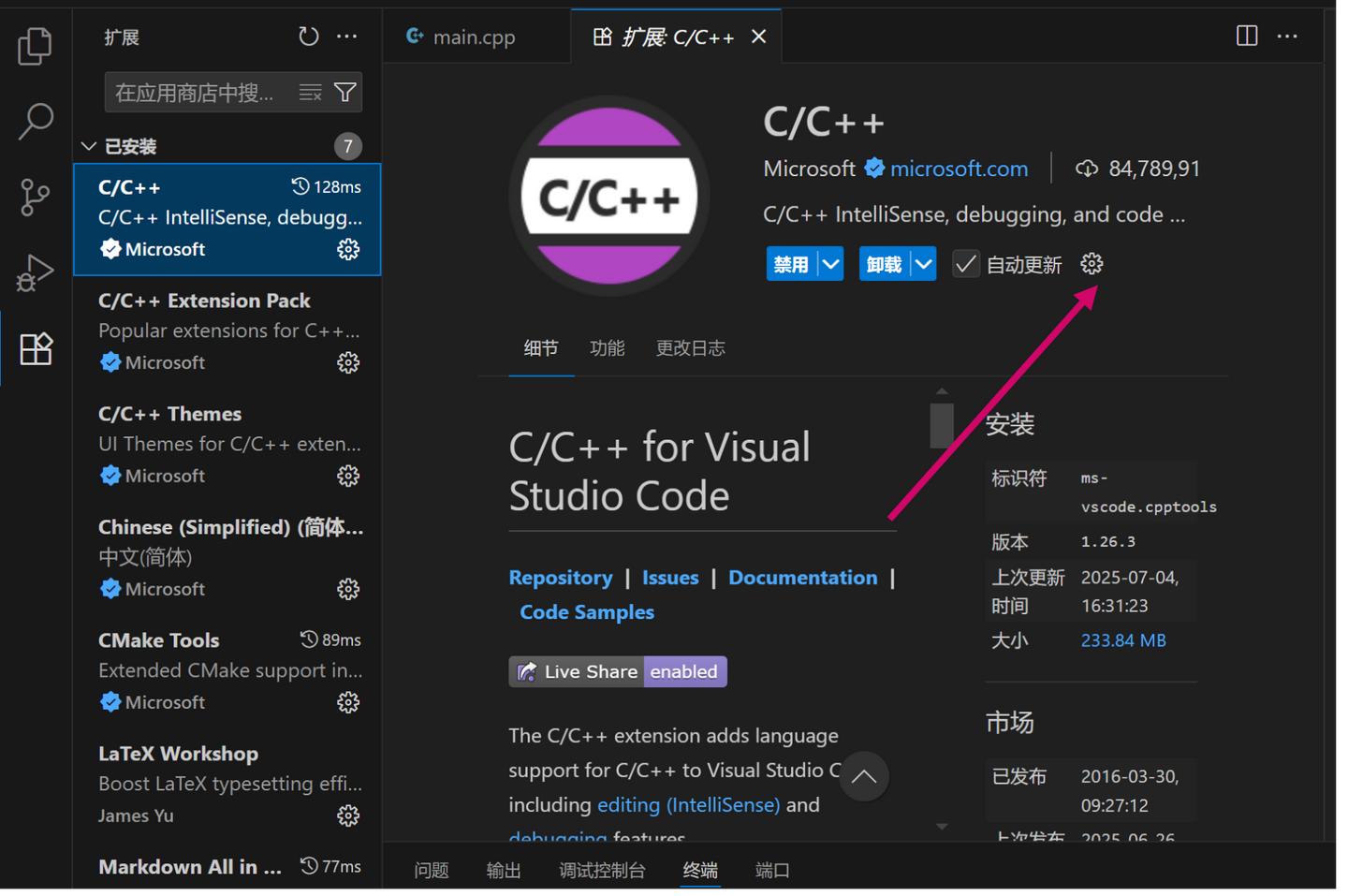Split the editor to the right
The image size is (1348, 896).
point(1247,36)
